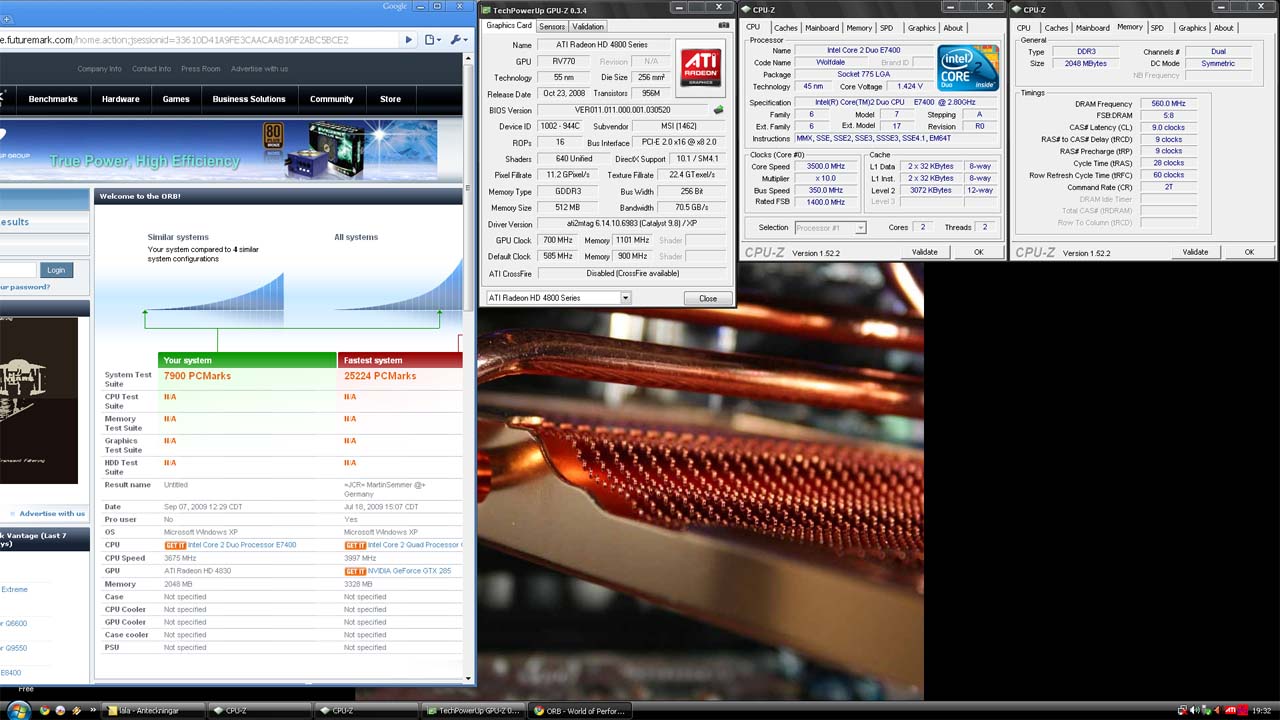Image resolution: width=1280 pixels, height=720 pixels.
Task: Click Advertise with us header link
Action: click(259, 69)
